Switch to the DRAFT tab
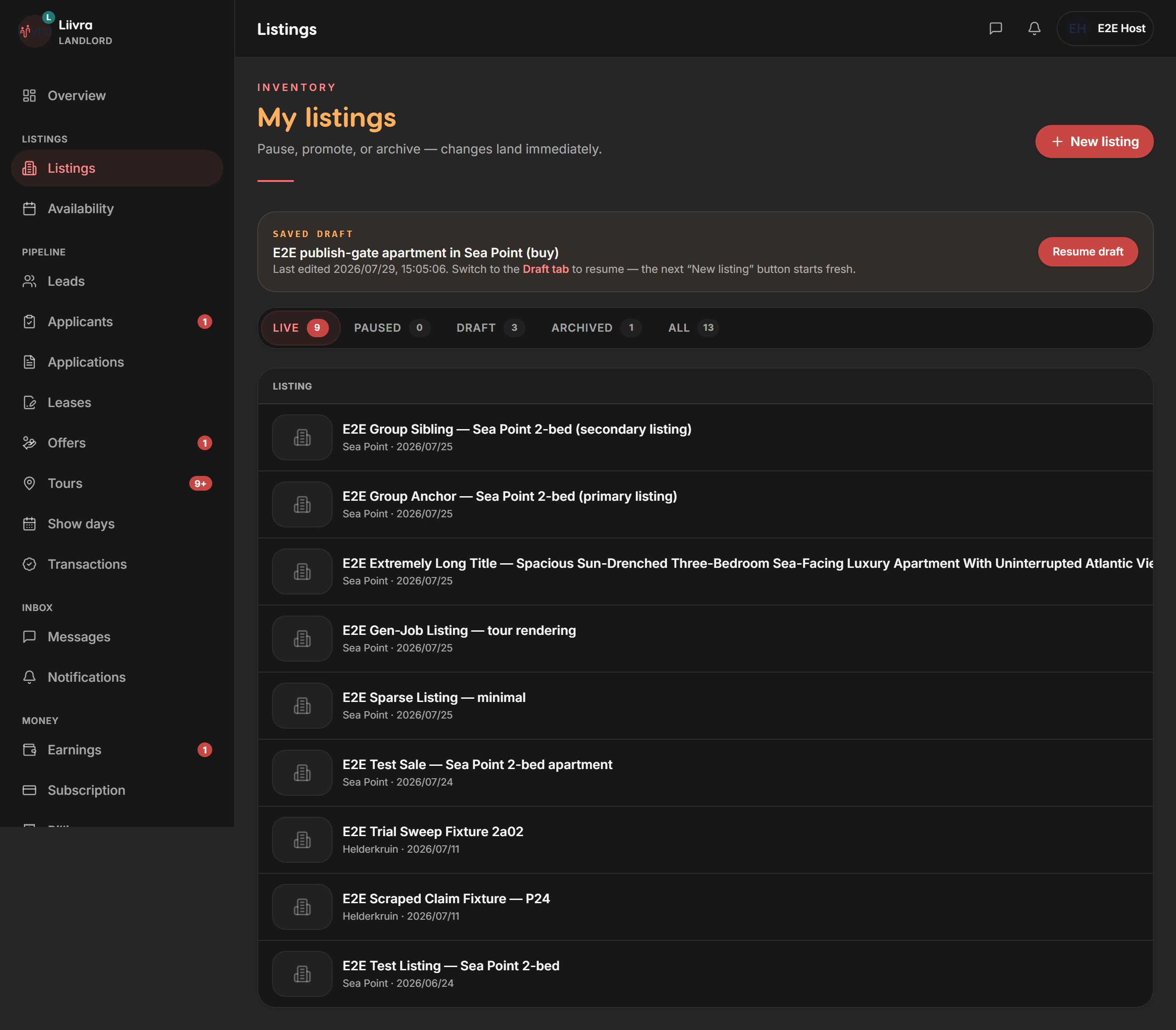Viewport: 1176px width, 1030px height. tap(490, 328)
